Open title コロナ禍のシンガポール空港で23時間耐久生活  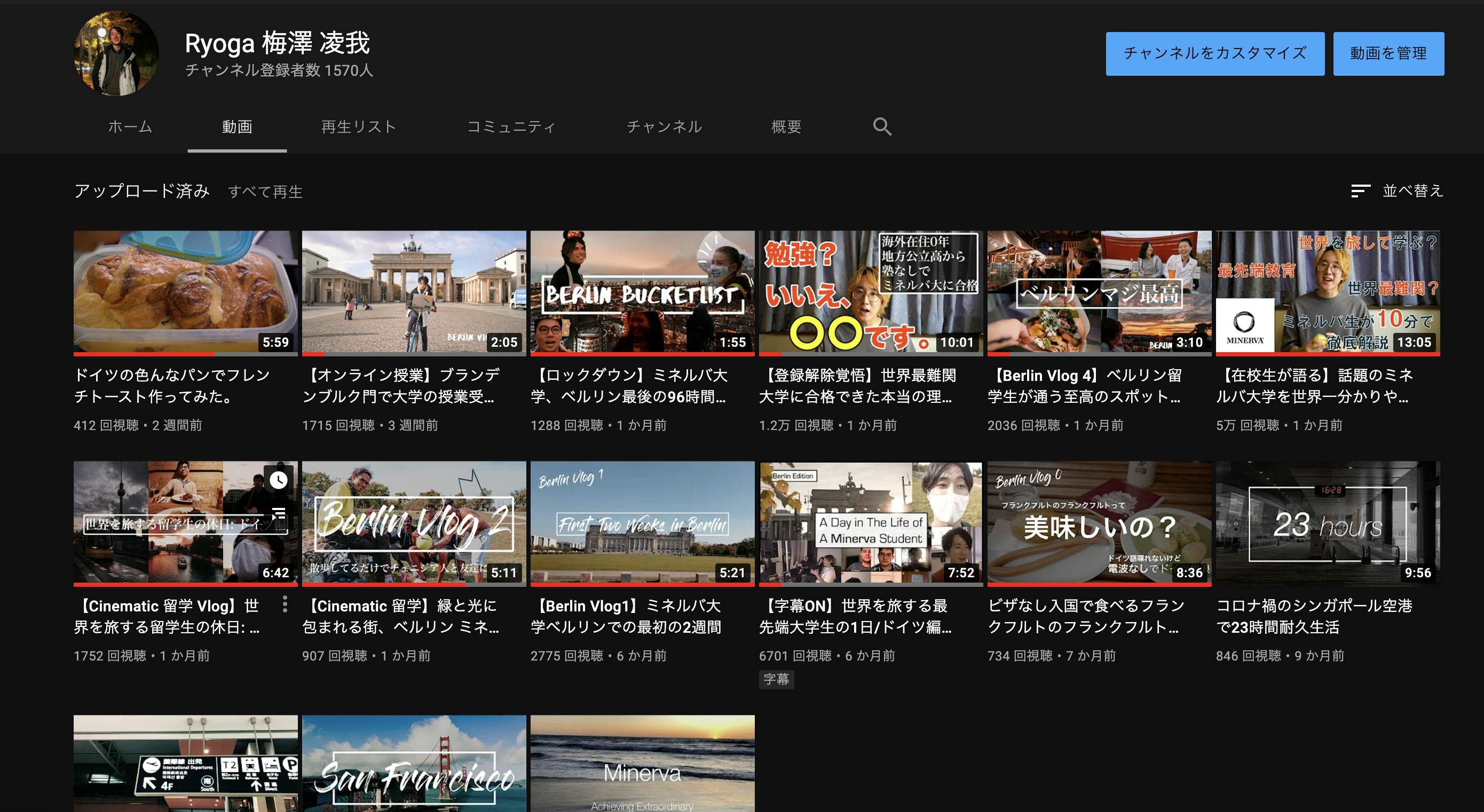[x=1315, y=616]
